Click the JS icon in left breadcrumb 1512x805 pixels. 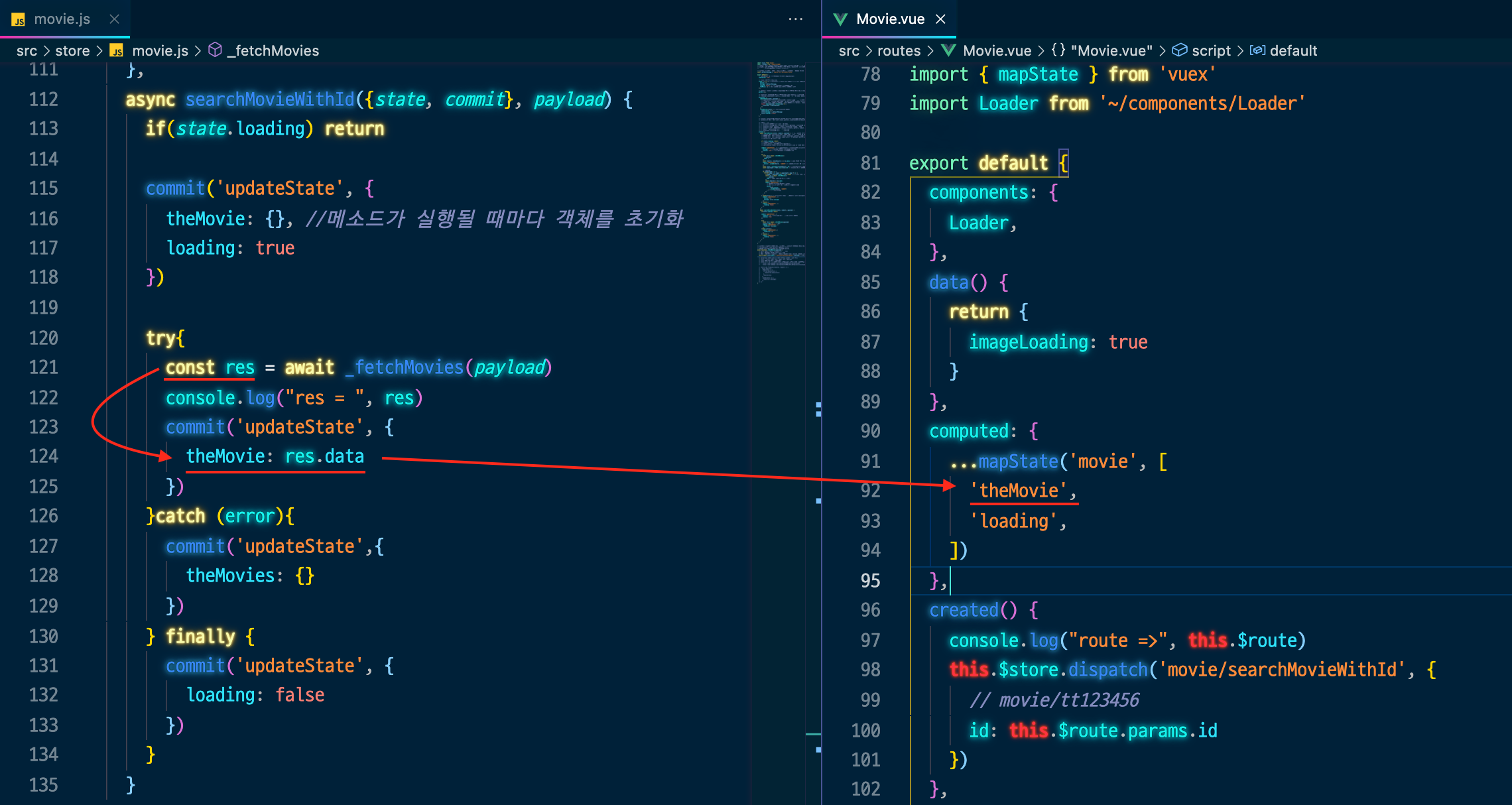116,50
